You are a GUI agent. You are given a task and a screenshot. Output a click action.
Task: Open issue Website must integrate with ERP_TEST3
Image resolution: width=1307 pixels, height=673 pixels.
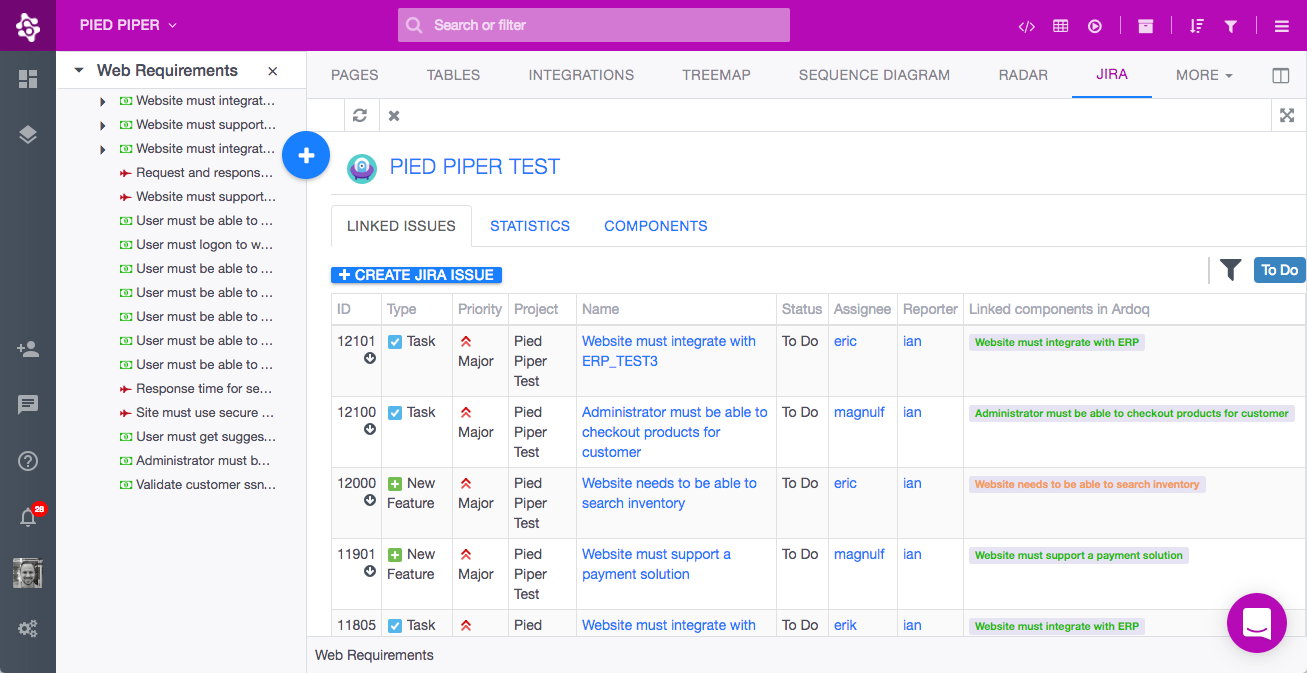[669, 351]
